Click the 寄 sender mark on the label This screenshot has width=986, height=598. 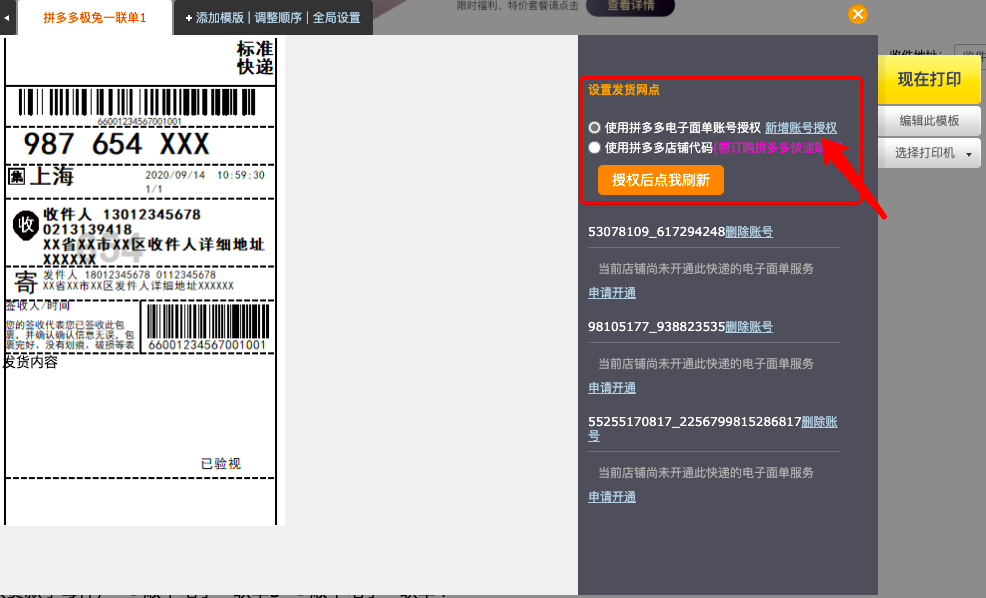[x=26, y=282]
